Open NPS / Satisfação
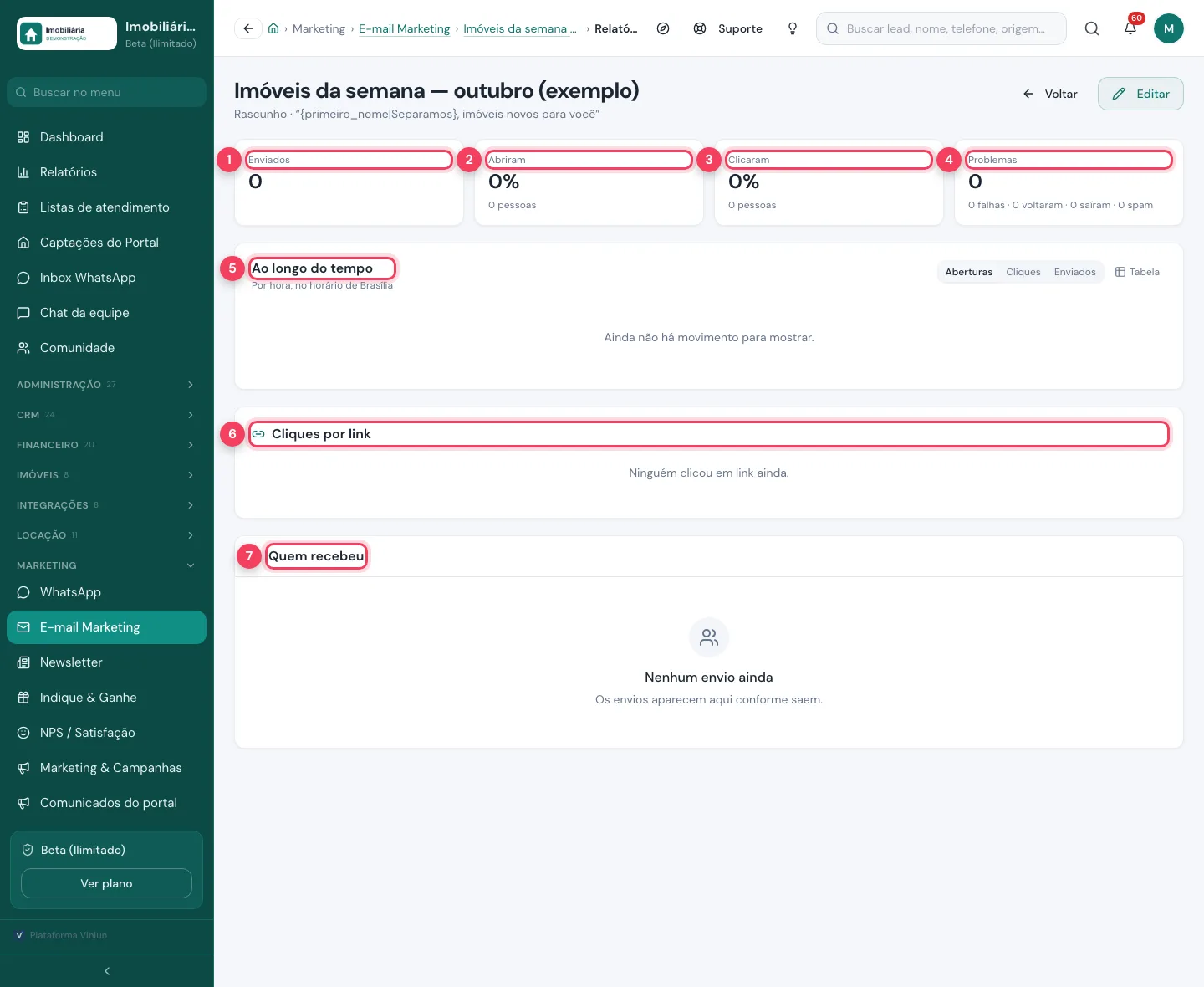 coord(106,733)
